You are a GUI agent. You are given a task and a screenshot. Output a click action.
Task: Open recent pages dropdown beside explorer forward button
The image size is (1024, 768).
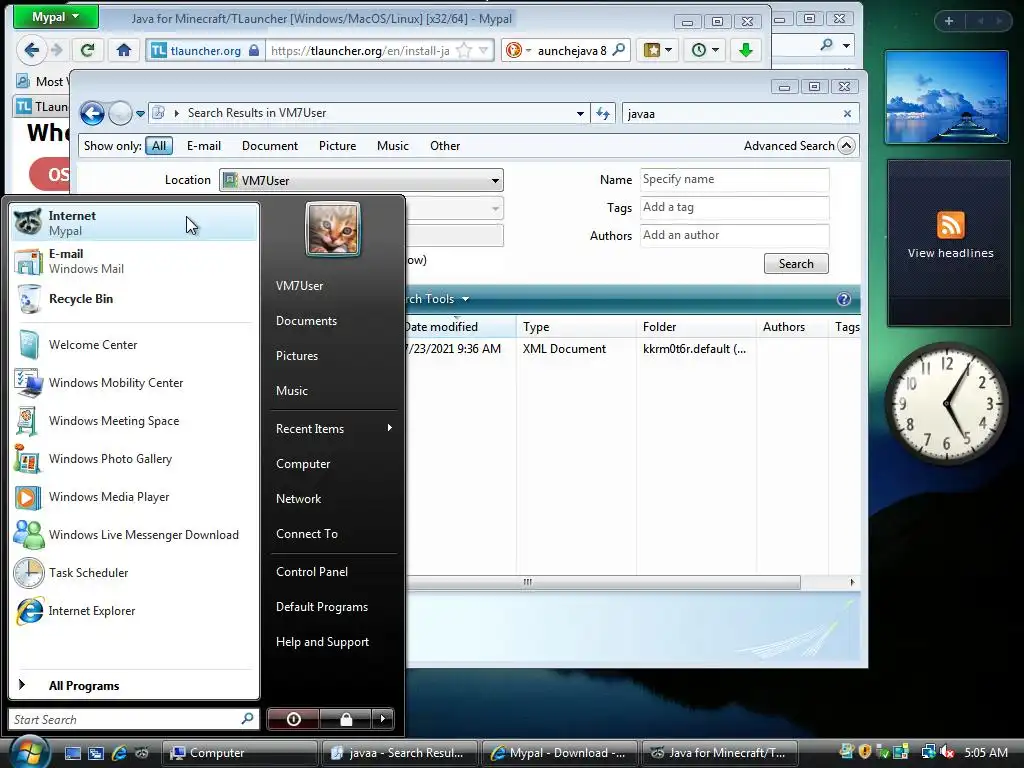tap(140, 114)
